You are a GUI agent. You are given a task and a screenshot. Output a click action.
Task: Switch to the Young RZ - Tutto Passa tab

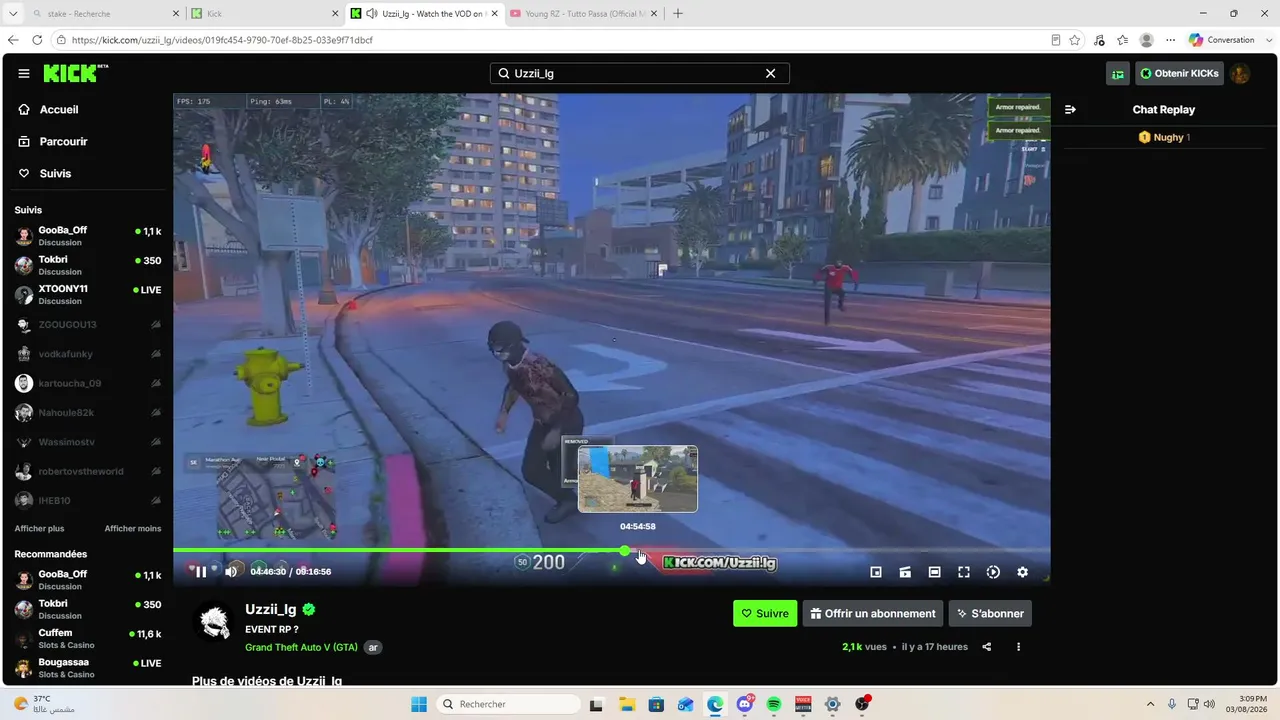point(584,13)
